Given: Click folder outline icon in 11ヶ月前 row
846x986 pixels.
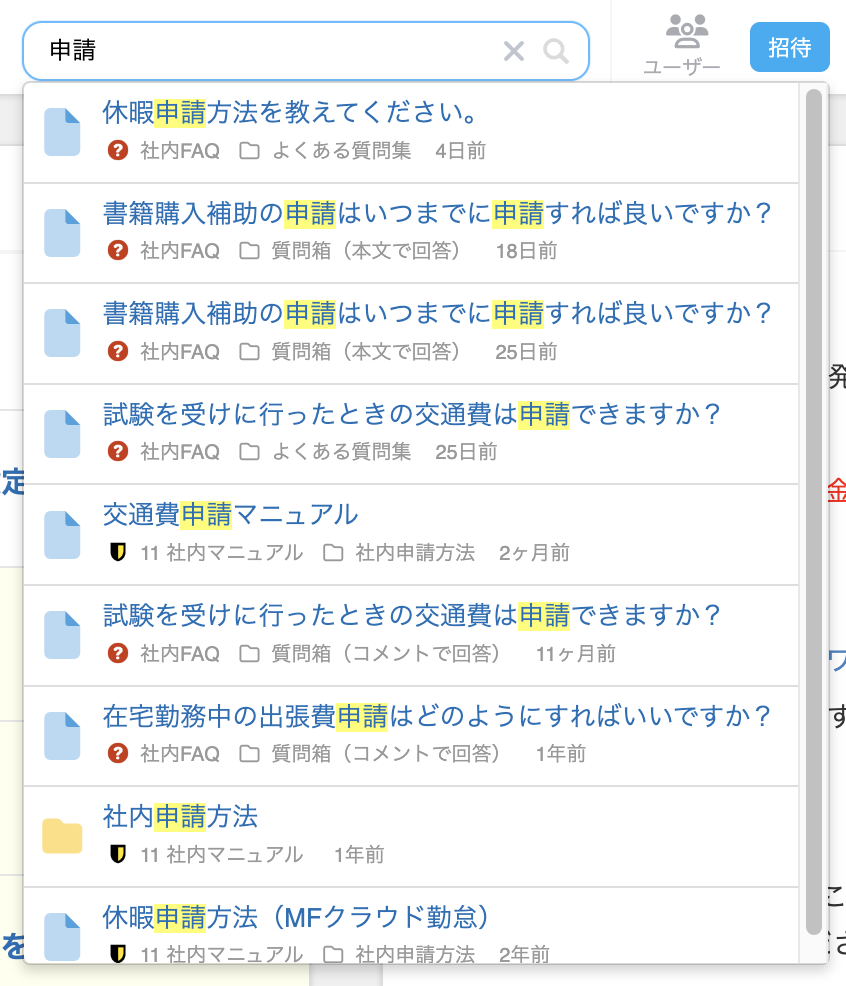Looking at the screenshot, I should pos(250,653).
